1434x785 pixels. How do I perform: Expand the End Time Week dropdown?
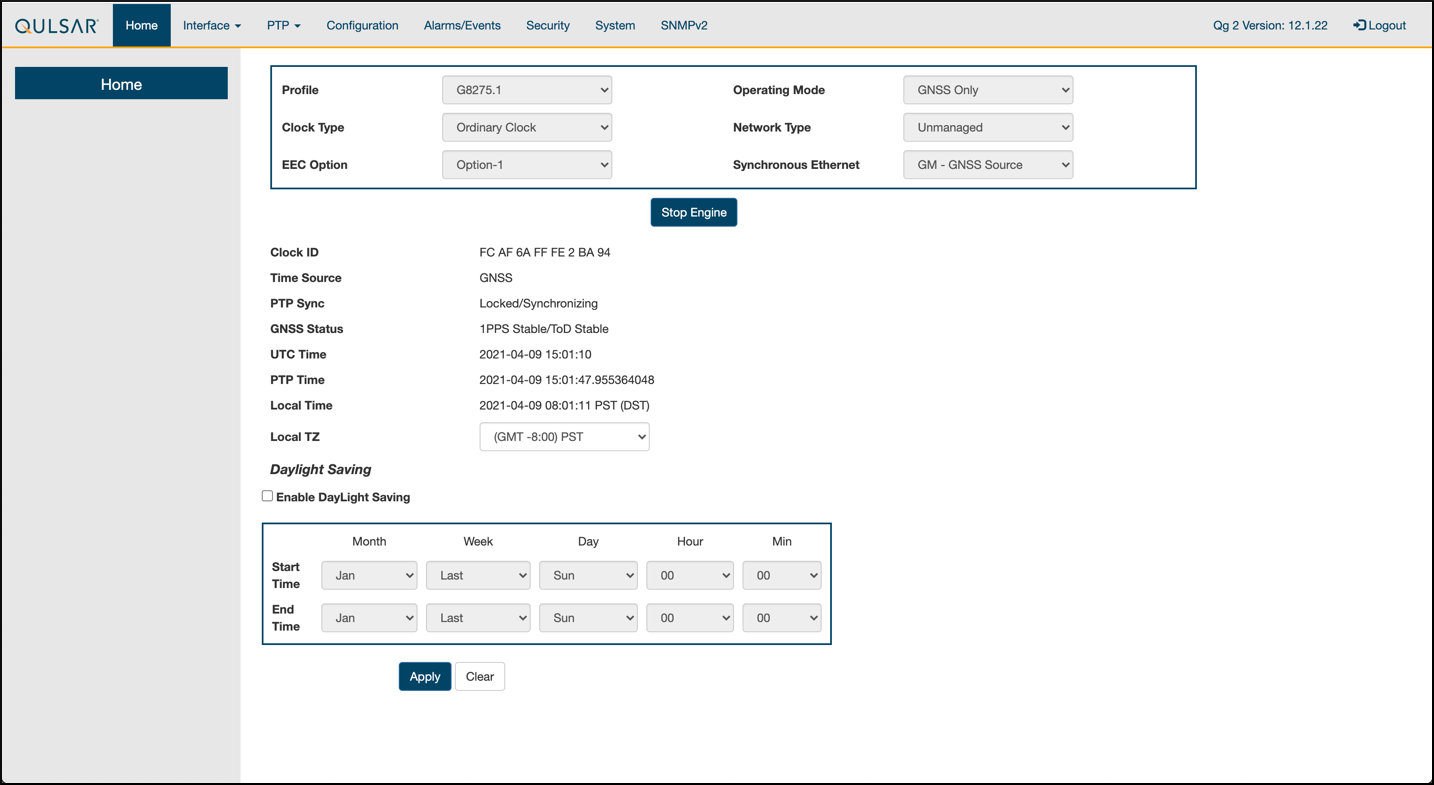(478, 618)
